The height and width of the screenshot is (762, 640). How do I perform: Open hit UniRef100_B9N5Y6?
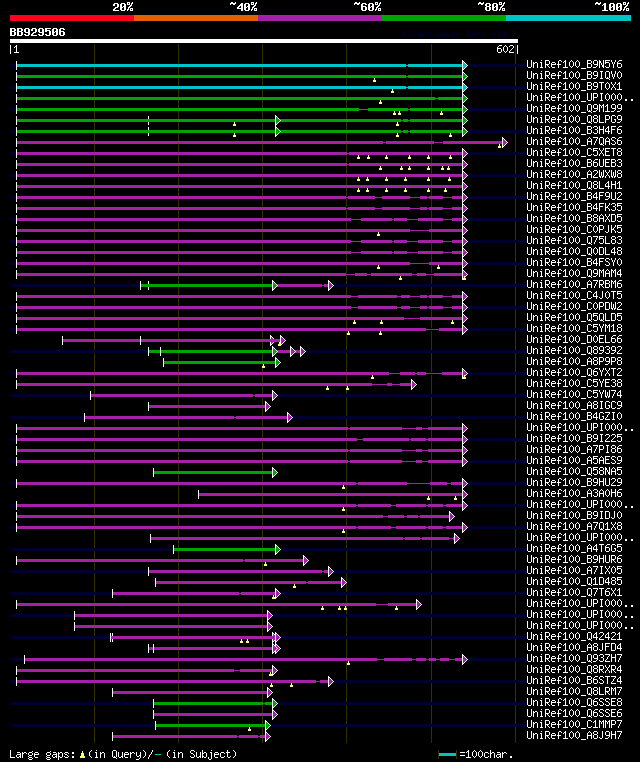574,65
